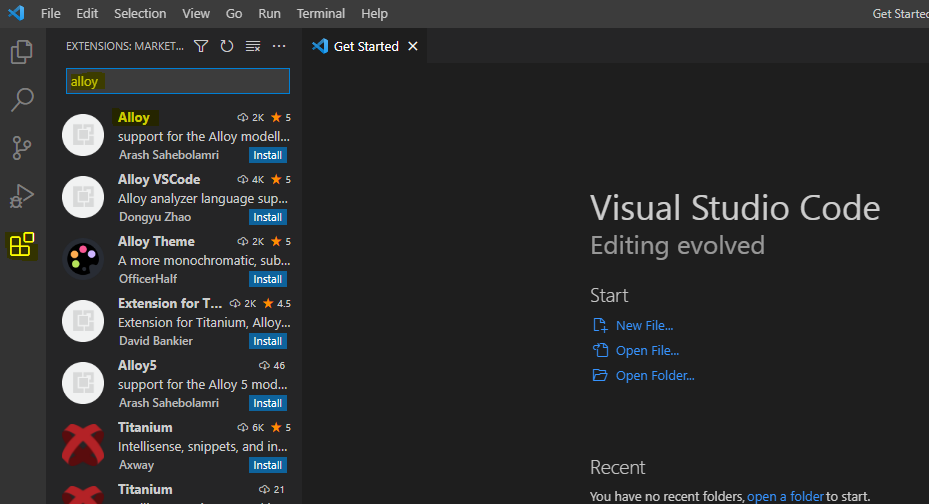This screenshot has height=504, width=929.
Task: Open the Alloy VSCode extension title
Action: [x=159, y=179]
